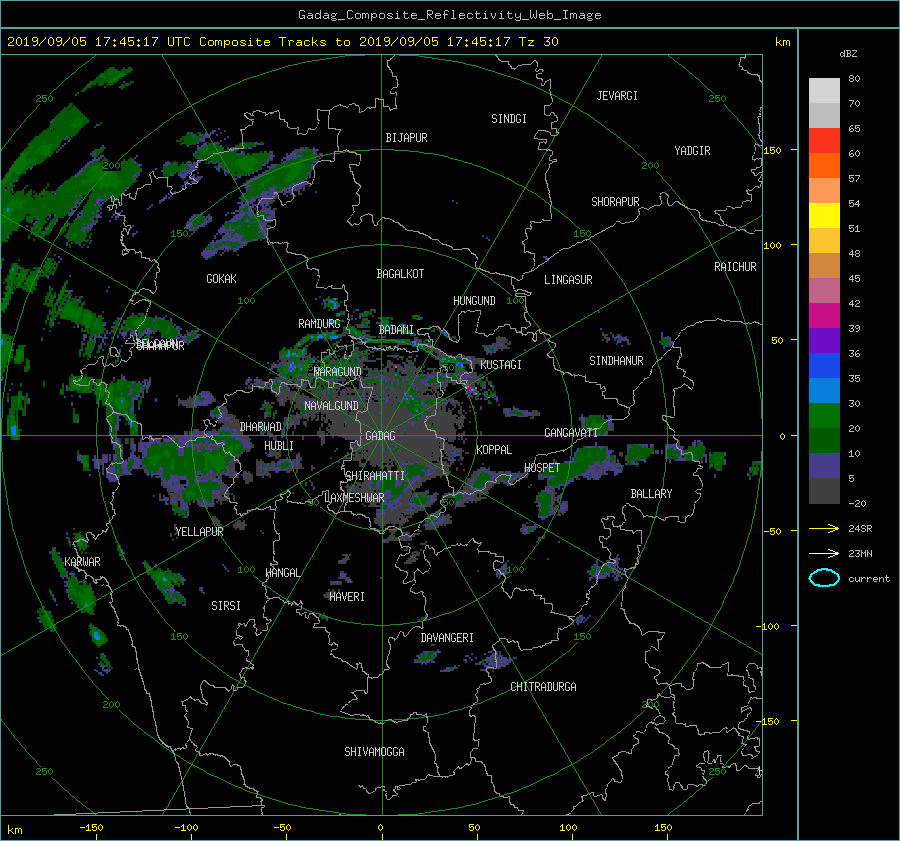Viewport: 900px width, 841px height.
Task: Click the dBZ legend heading
Action: coord(848,54)
